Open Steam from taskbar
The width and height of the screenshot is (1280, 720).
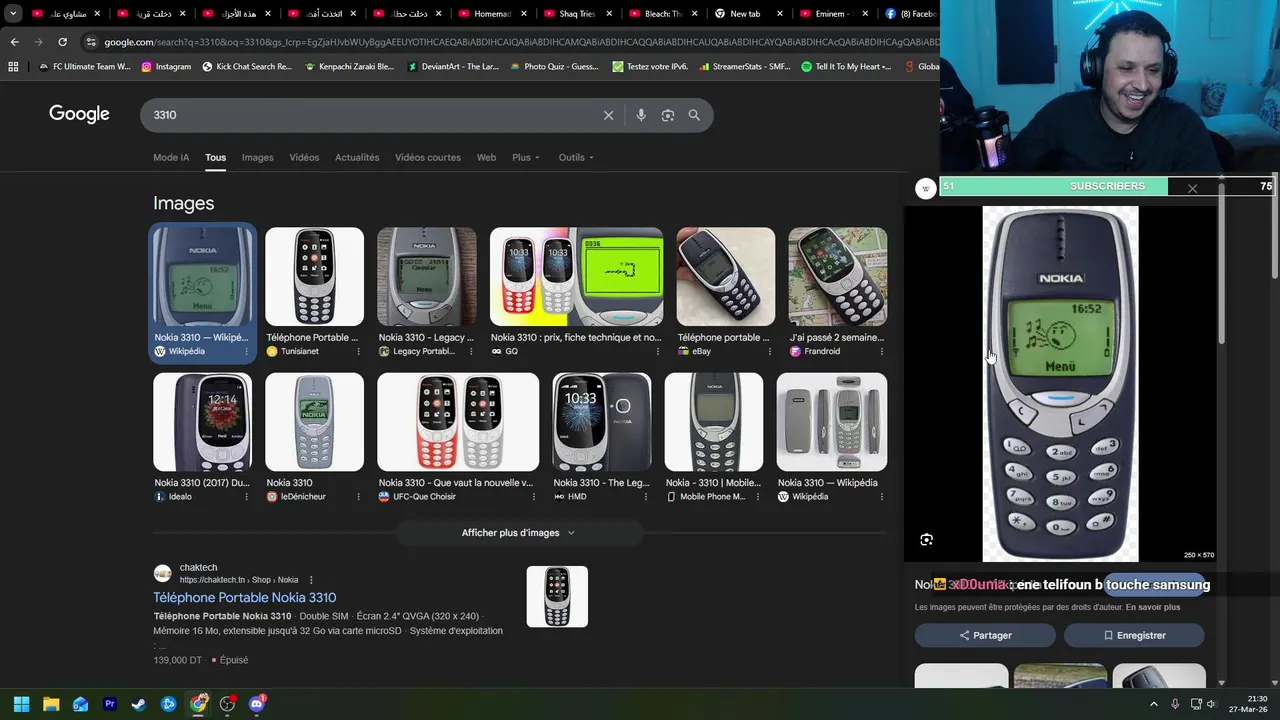click(139, 704)
